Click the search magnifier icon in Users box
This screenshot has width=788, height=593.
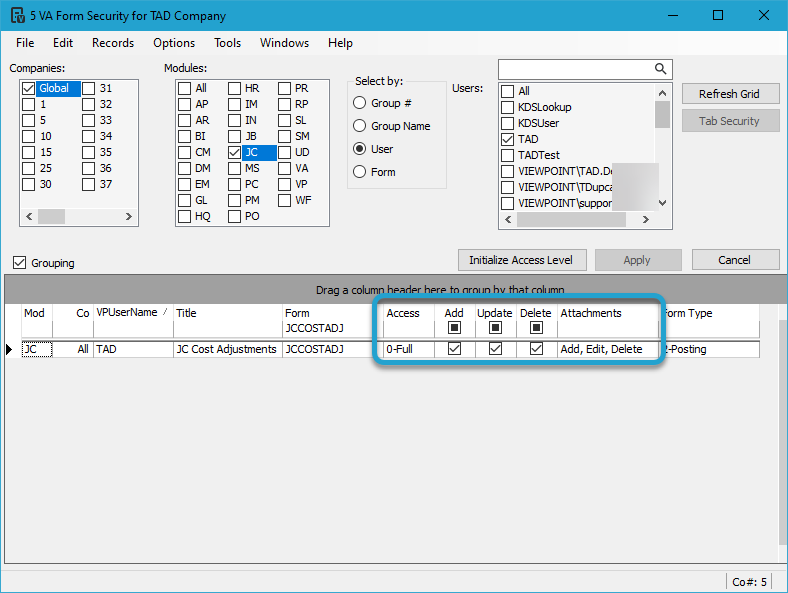point(660,69)
